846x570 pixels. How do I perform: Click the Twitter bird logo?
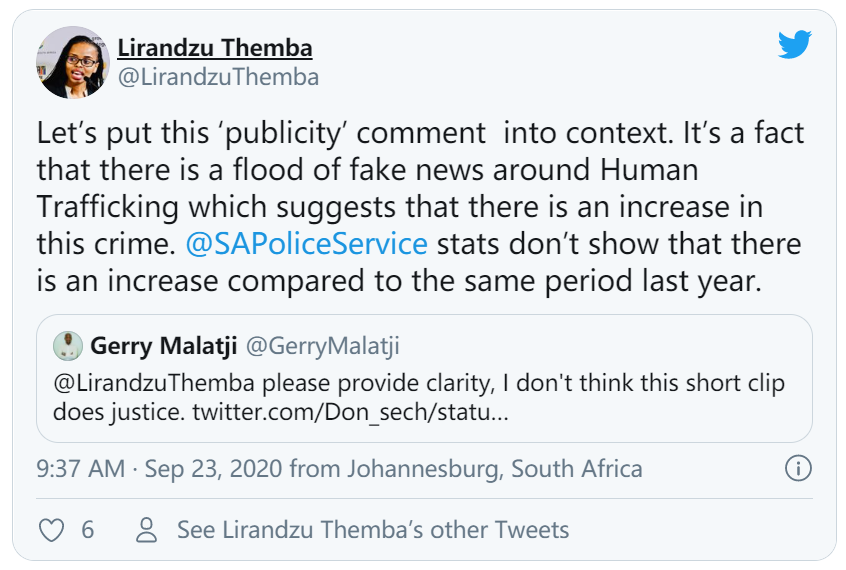pyautogui.click(x=793, y=44)
